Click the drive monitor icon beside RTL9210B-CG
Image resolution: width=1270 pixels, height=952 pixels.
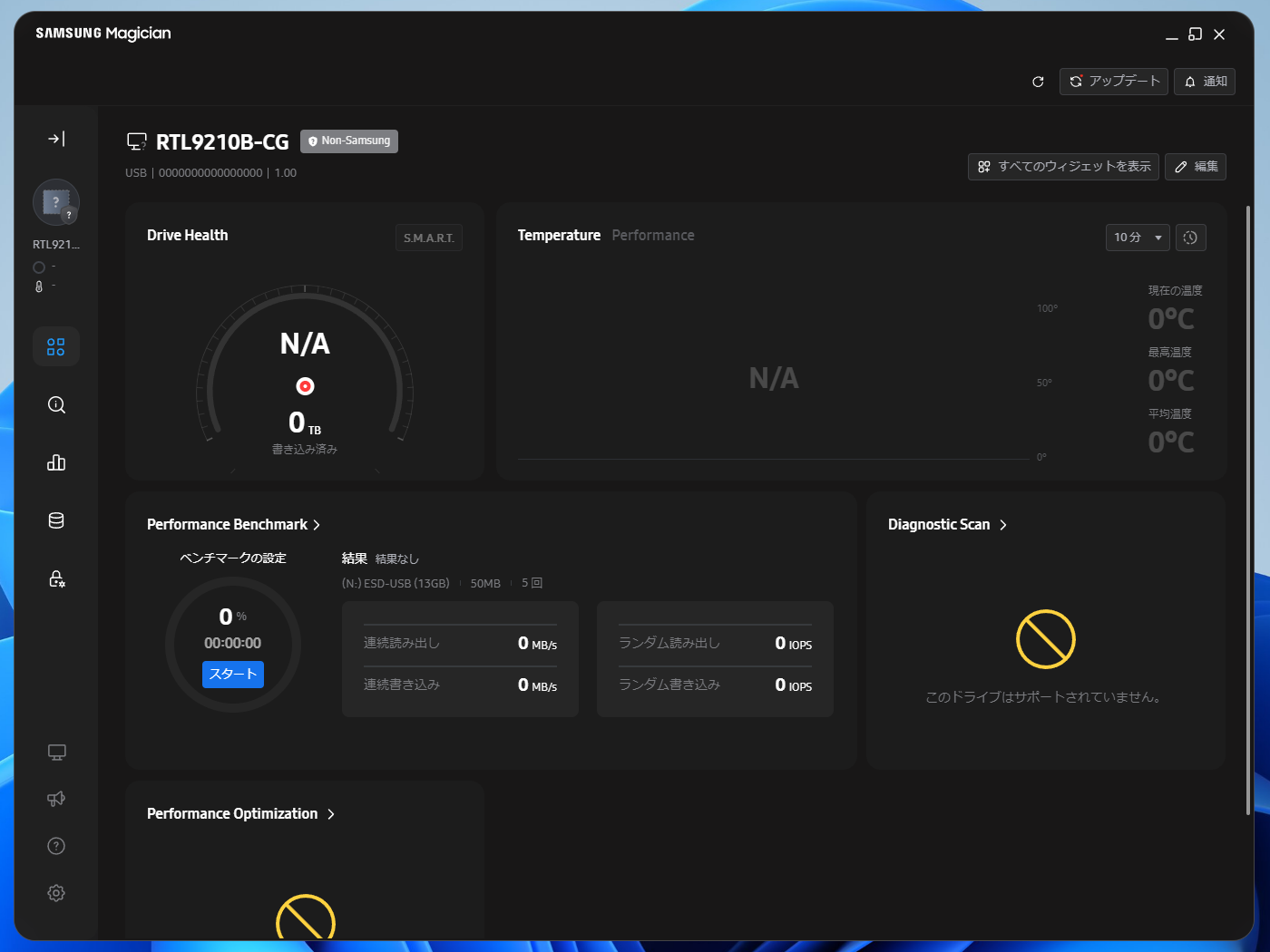137,141
